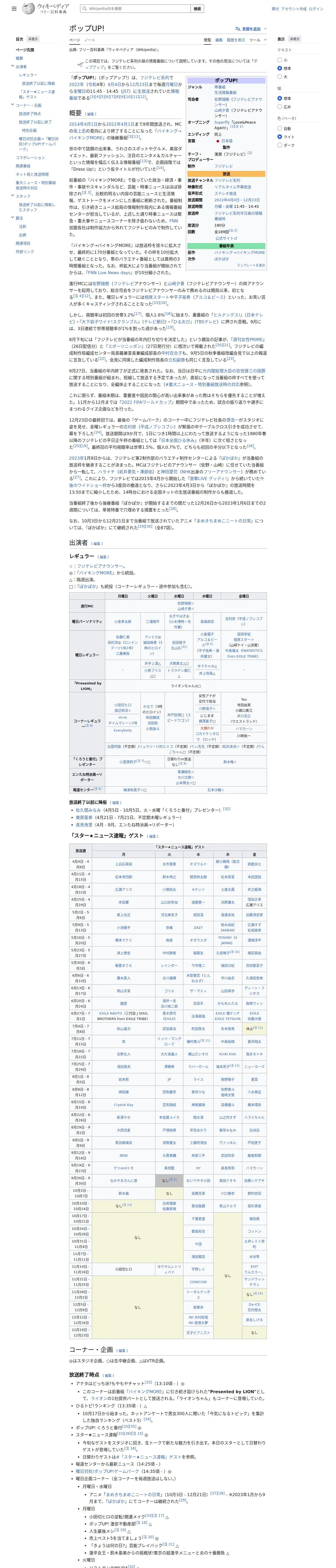This screenshot has width=336, height=1568.
Task: Select 標準 under 幅 width
Action: pyautogui.click(x=280, y=98)
